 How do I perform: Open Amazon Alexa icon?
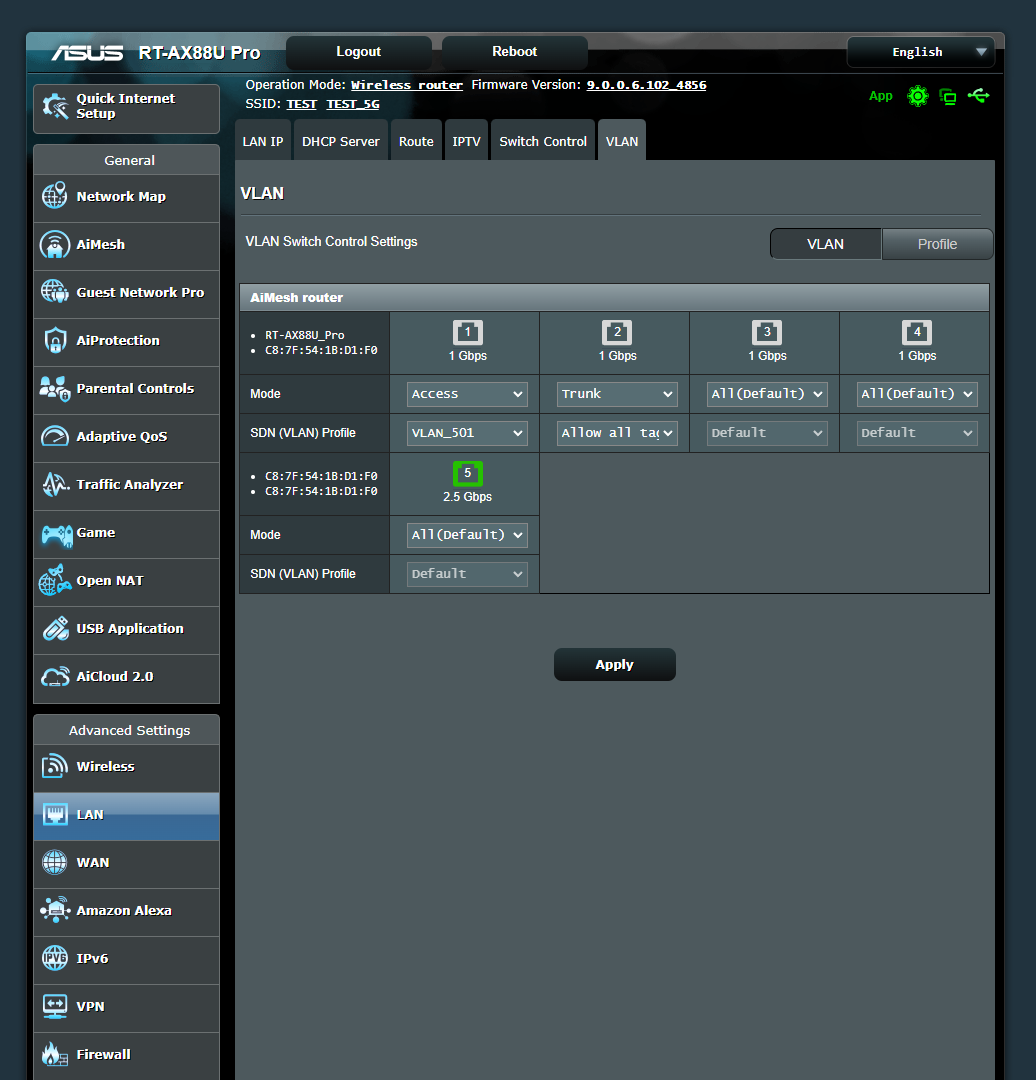point(55,910)
